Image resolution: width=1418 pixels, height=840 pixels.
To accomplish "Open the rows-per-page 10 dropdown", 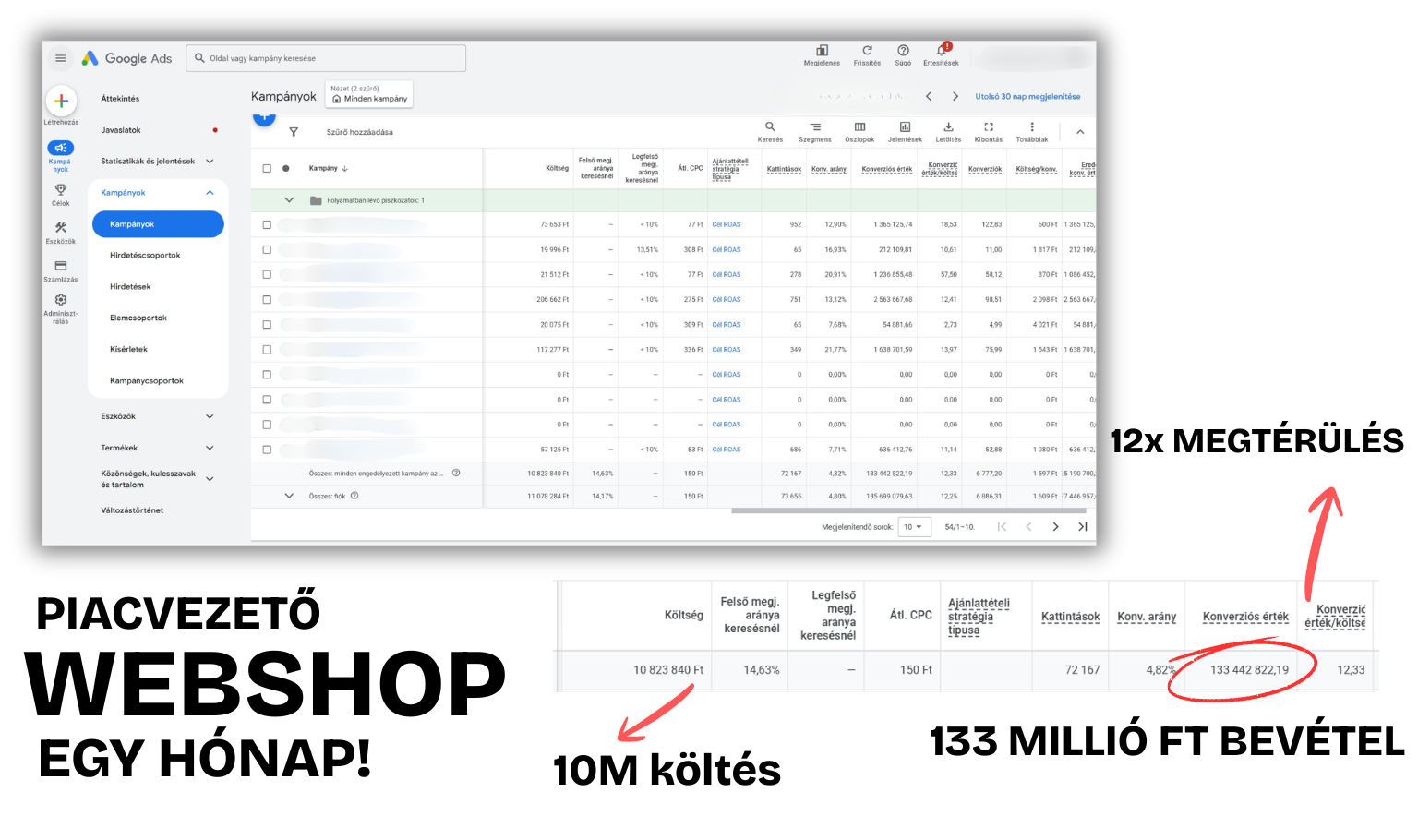I will coord(914,527).
